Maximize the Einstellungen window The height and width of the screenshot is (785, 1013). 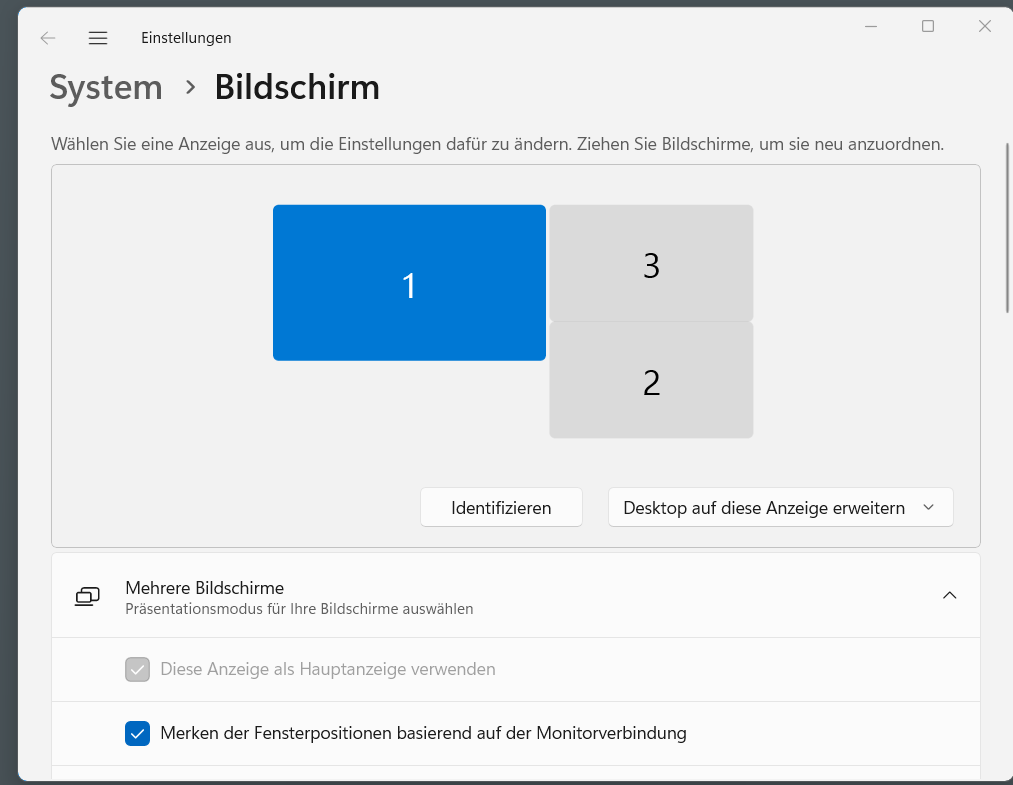click(928, 26)
